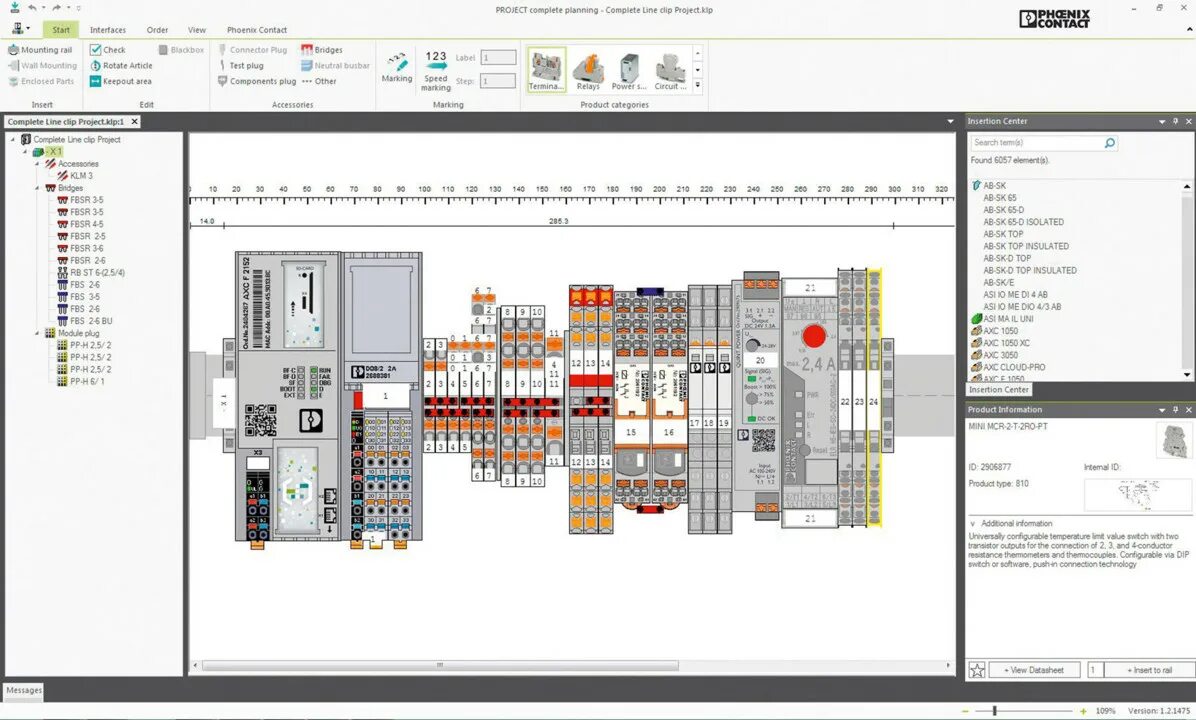Collapse the Accessories tree node

point(37,164)
